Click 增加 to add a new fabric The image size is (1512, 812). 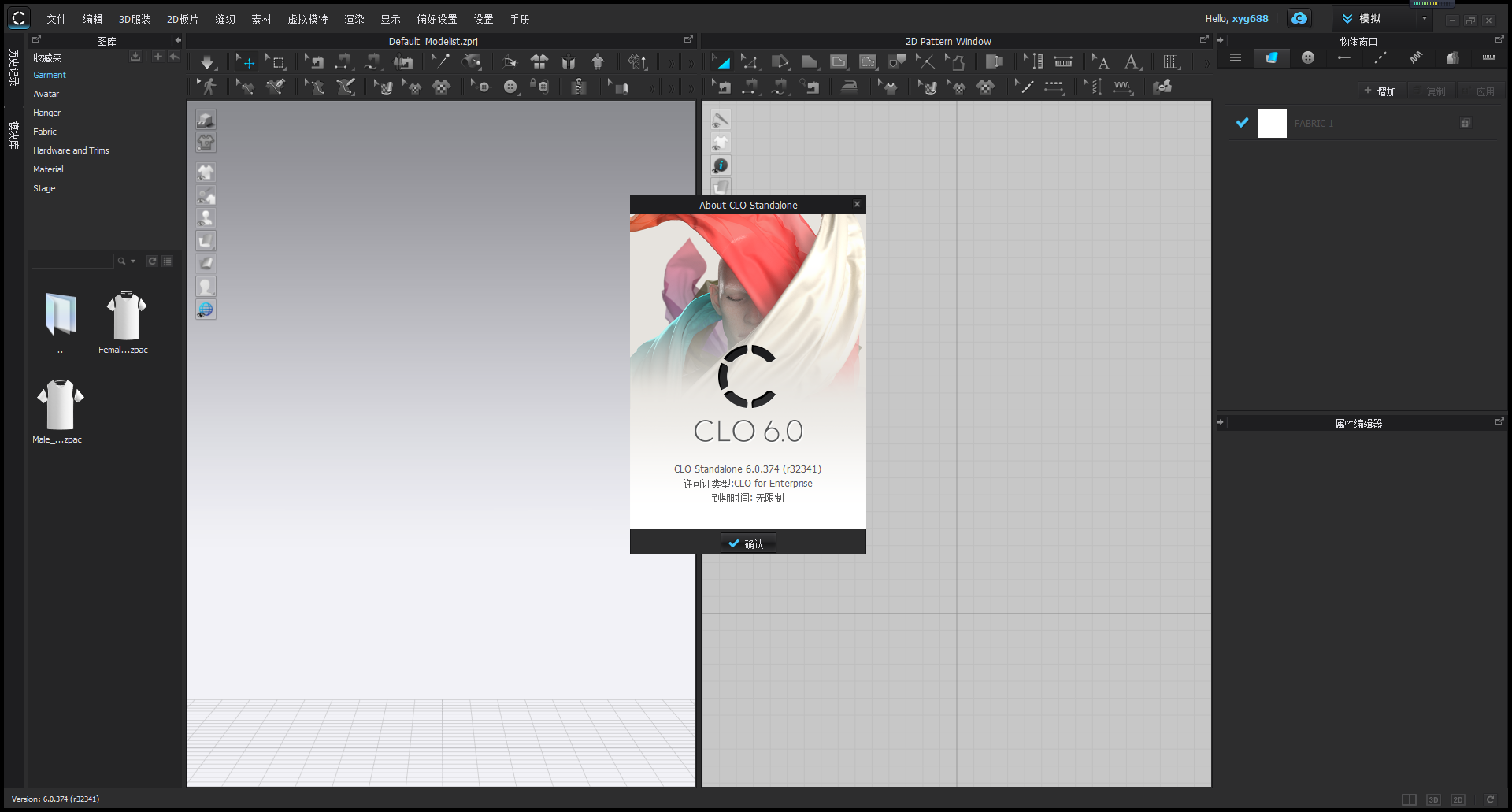[x=1380, y=91]
